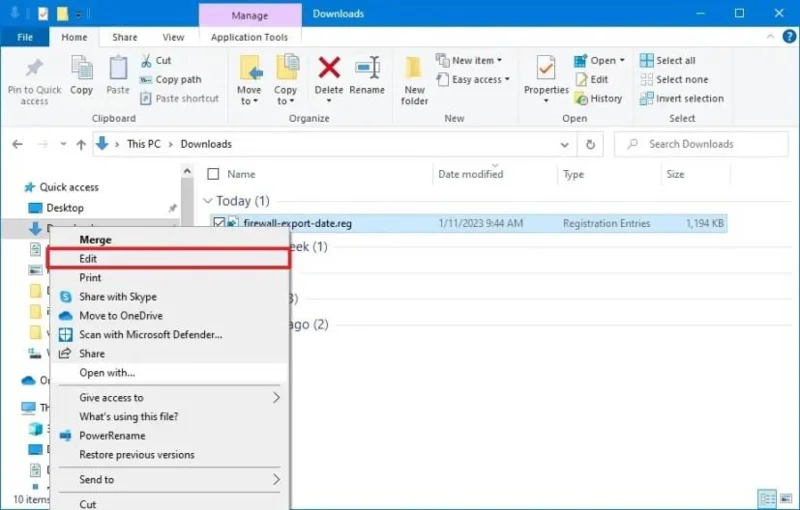The width and height of the screenshot is (800, 510).
Task: Click Cut in the Clipboard ribbon group
Action: click(x=156, y=61)
